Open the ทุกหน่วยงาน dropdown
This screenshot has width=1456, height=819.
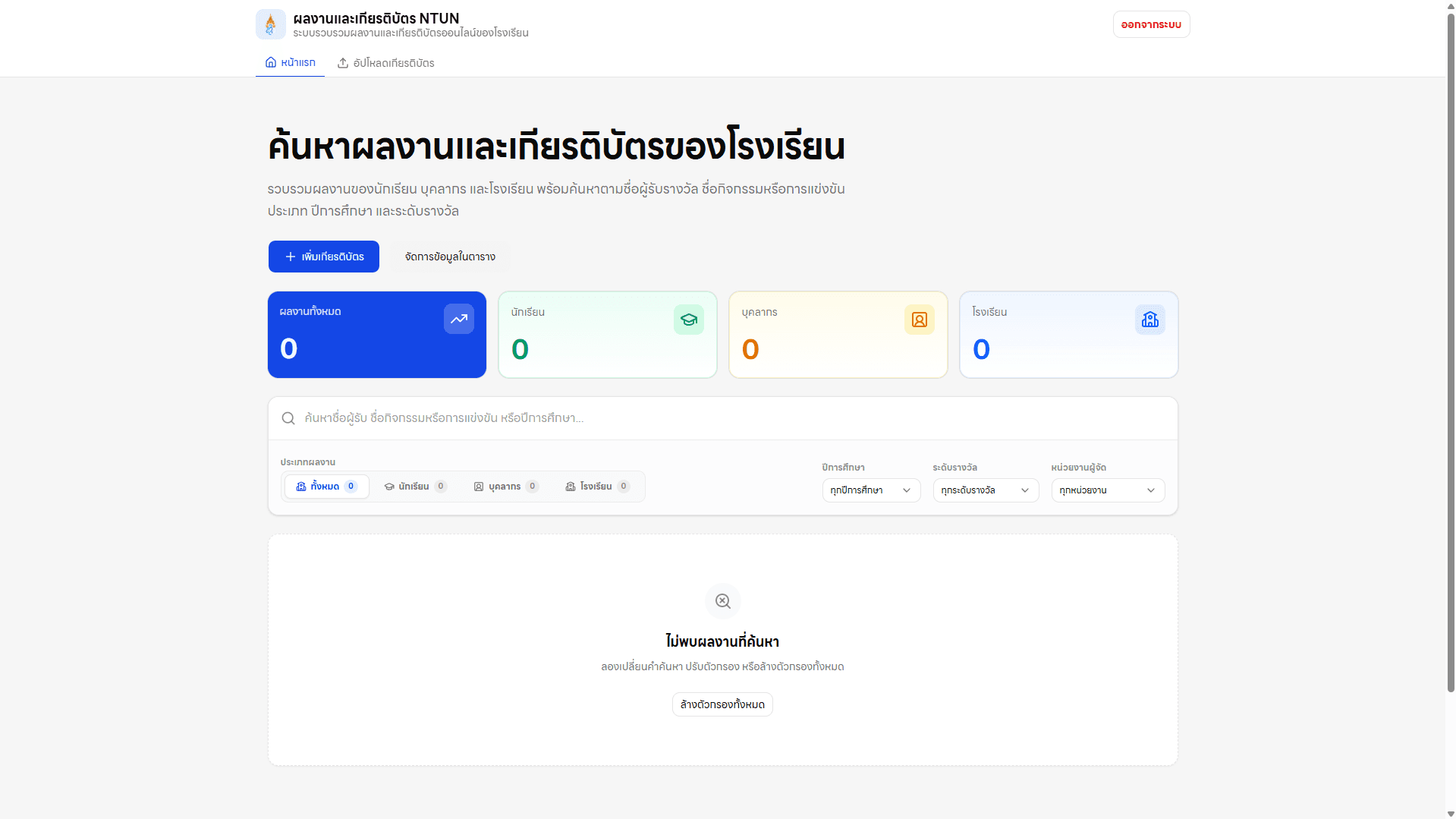click(1108, 490)
